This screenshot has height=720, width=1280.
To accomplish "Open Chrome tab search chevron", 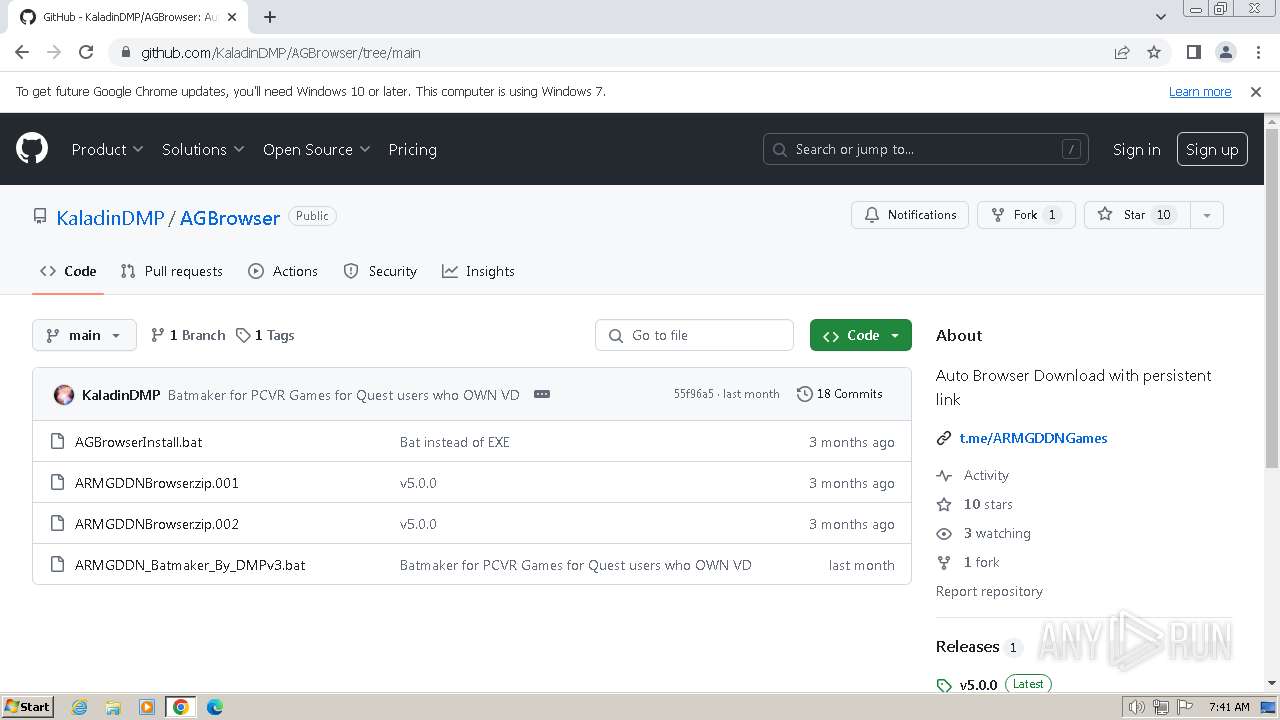I will click(x=1161, y=16).
